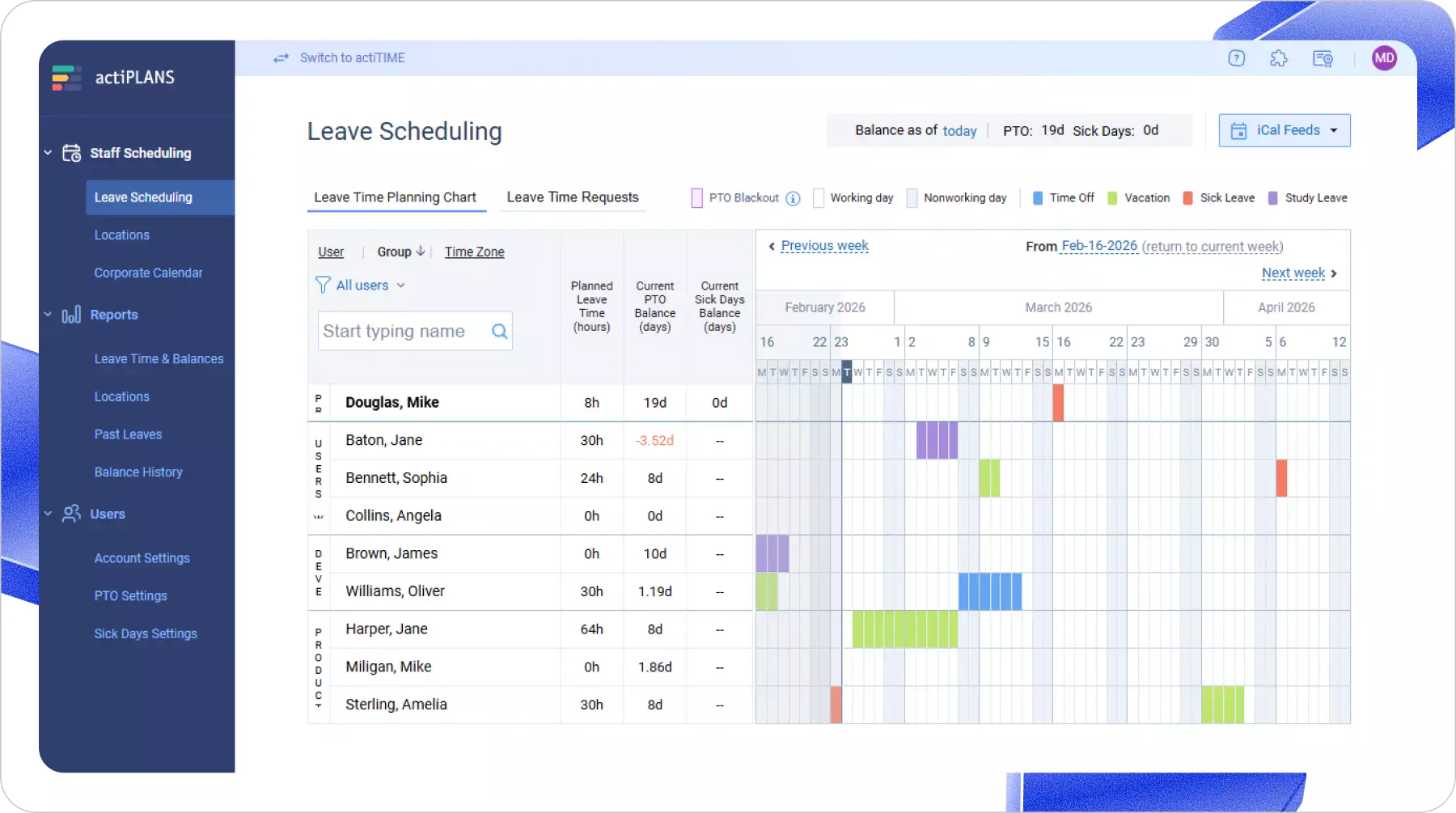Click the Reports bar chart icon
This screenshot has width=1456, height=813.
[x=71, y=315]
